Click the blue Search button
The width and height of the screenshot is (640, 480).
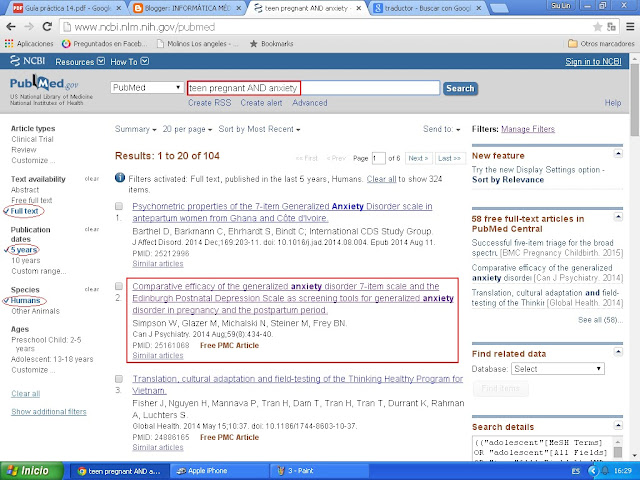click(460, 88)
